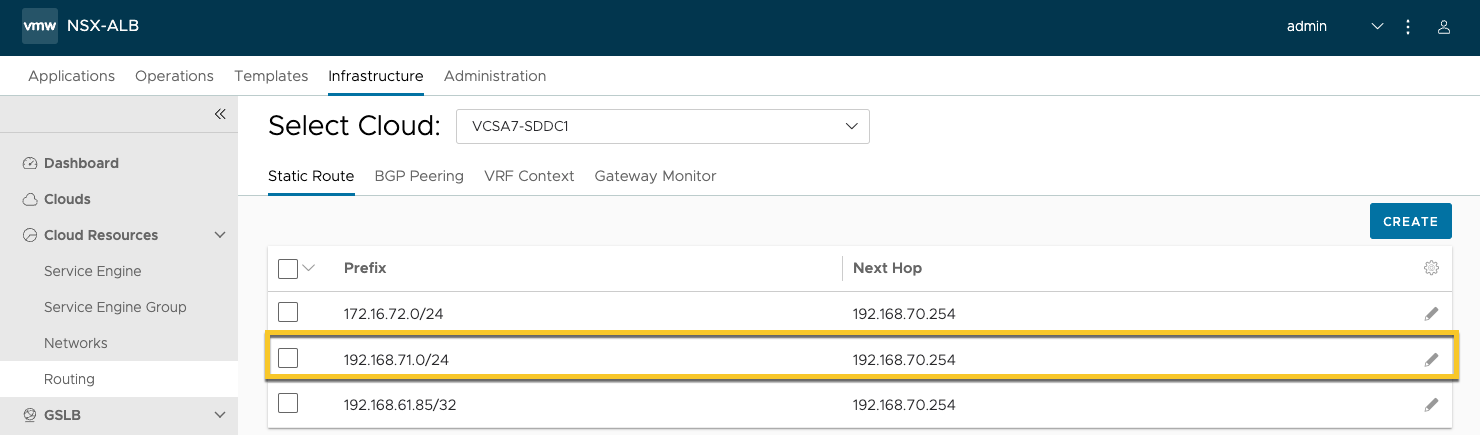Select the Infrastructure menu

tap(376, 76)
